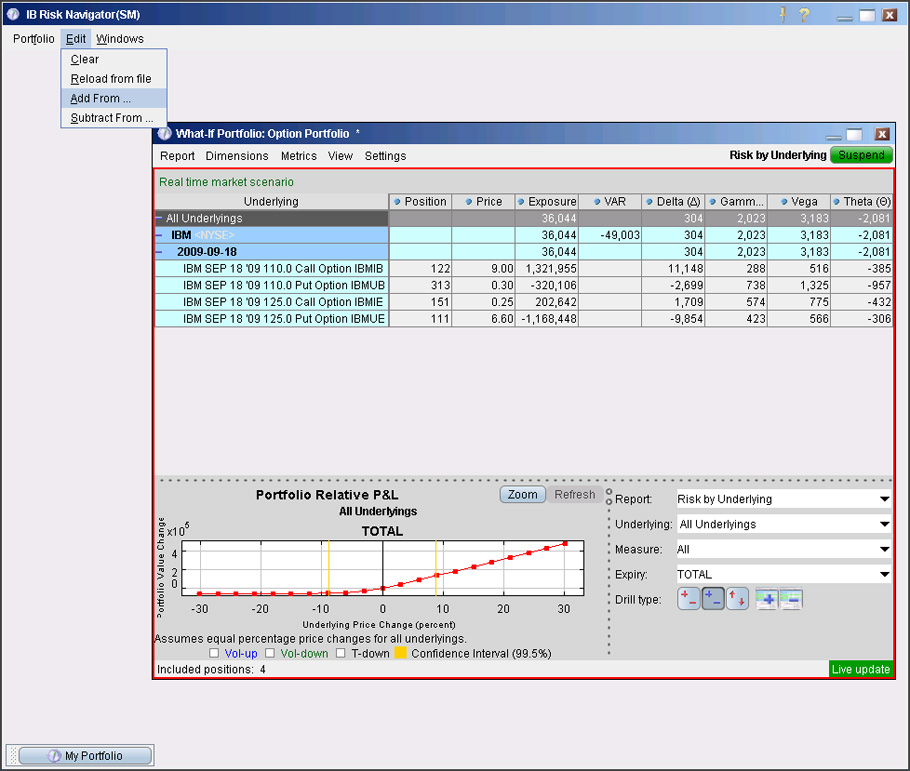This screenshot has height=771, width=910.
Task: Open the View menu
Action: 340,156
